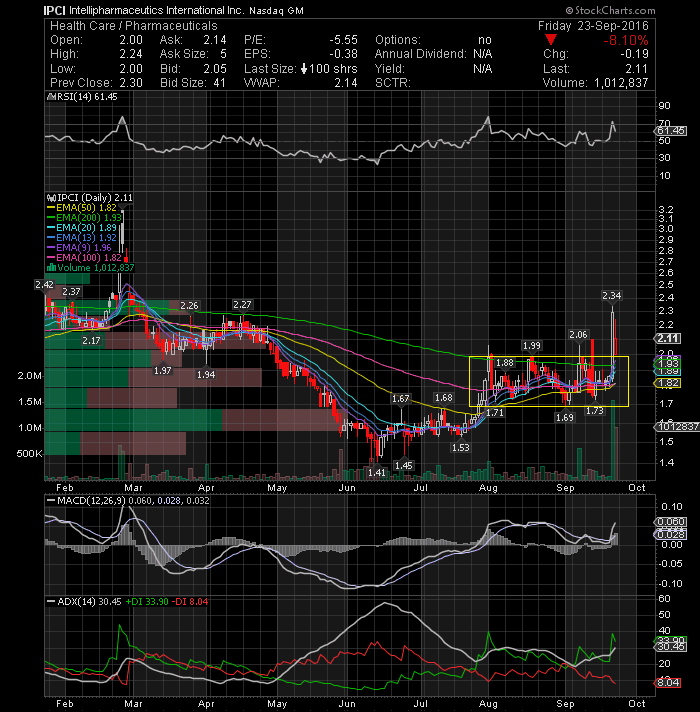
Task: Click the 1.41 low price callout
Action: click(377, 472)
